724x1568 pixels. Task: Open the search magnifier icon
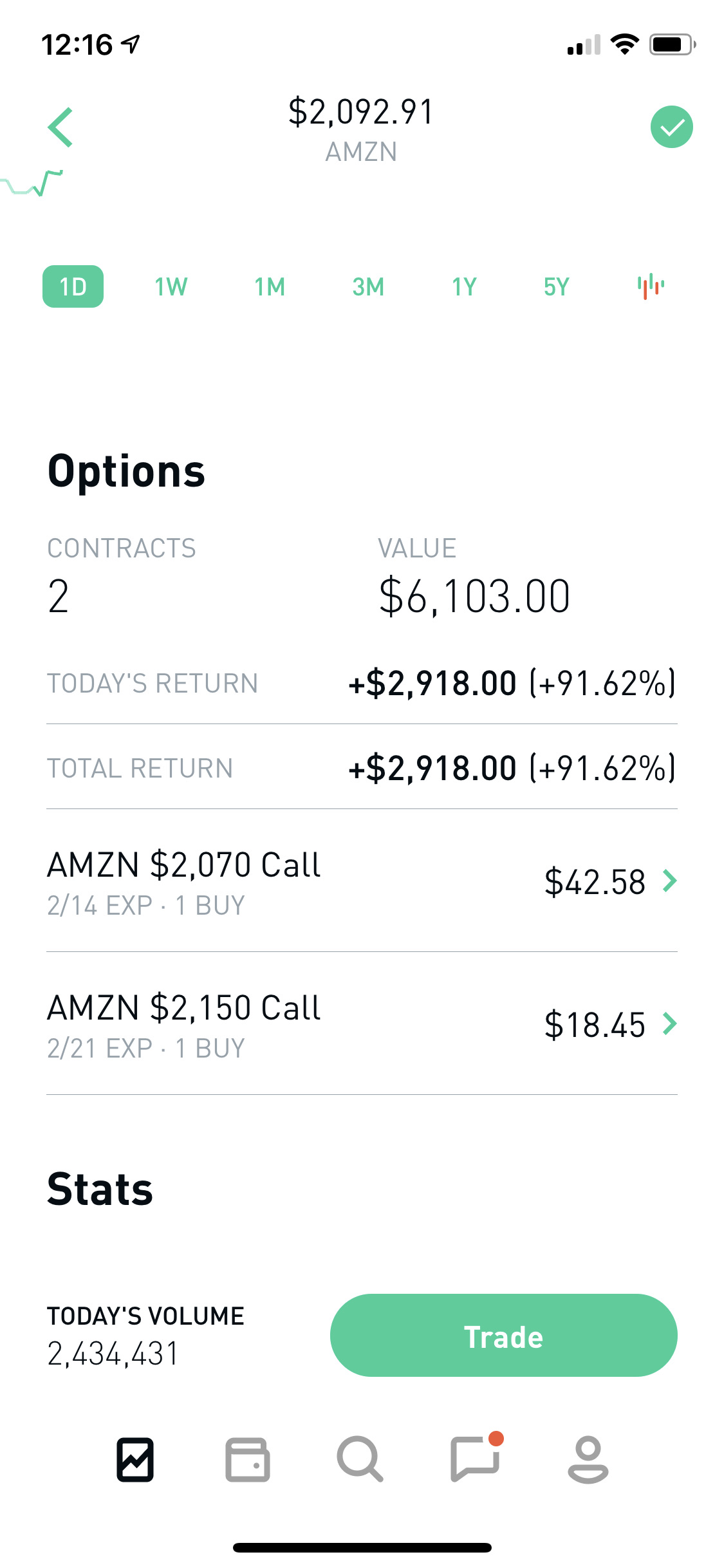(360, 1459)
